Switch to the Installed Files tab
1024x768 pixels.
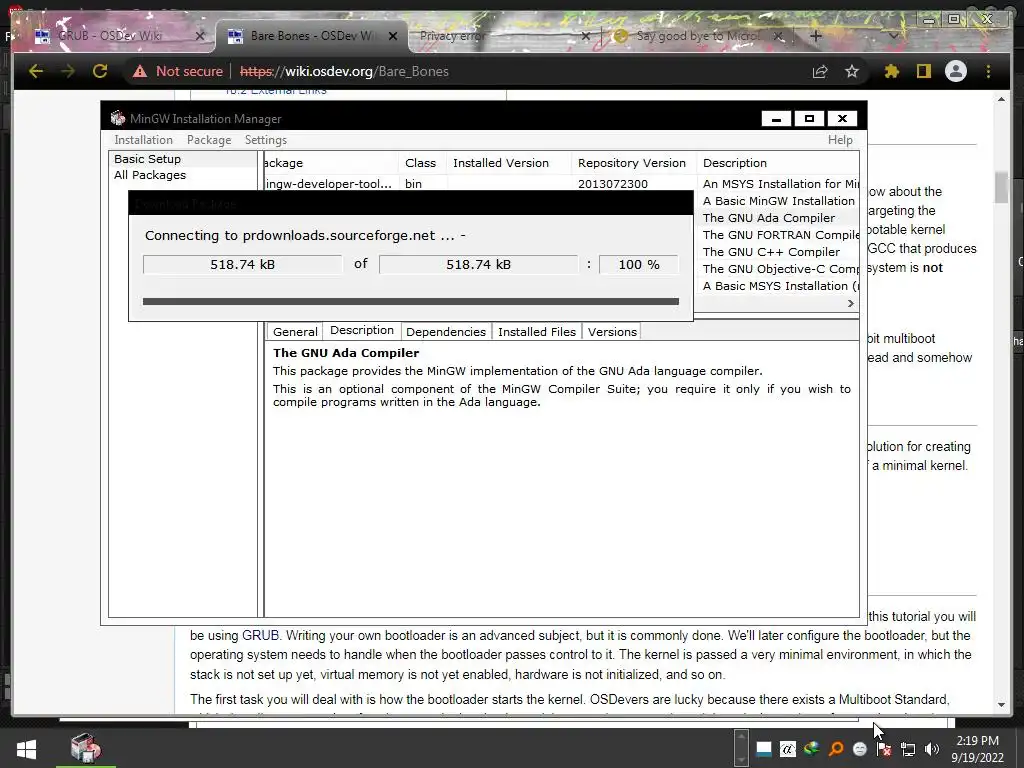[x=537, y=332]
